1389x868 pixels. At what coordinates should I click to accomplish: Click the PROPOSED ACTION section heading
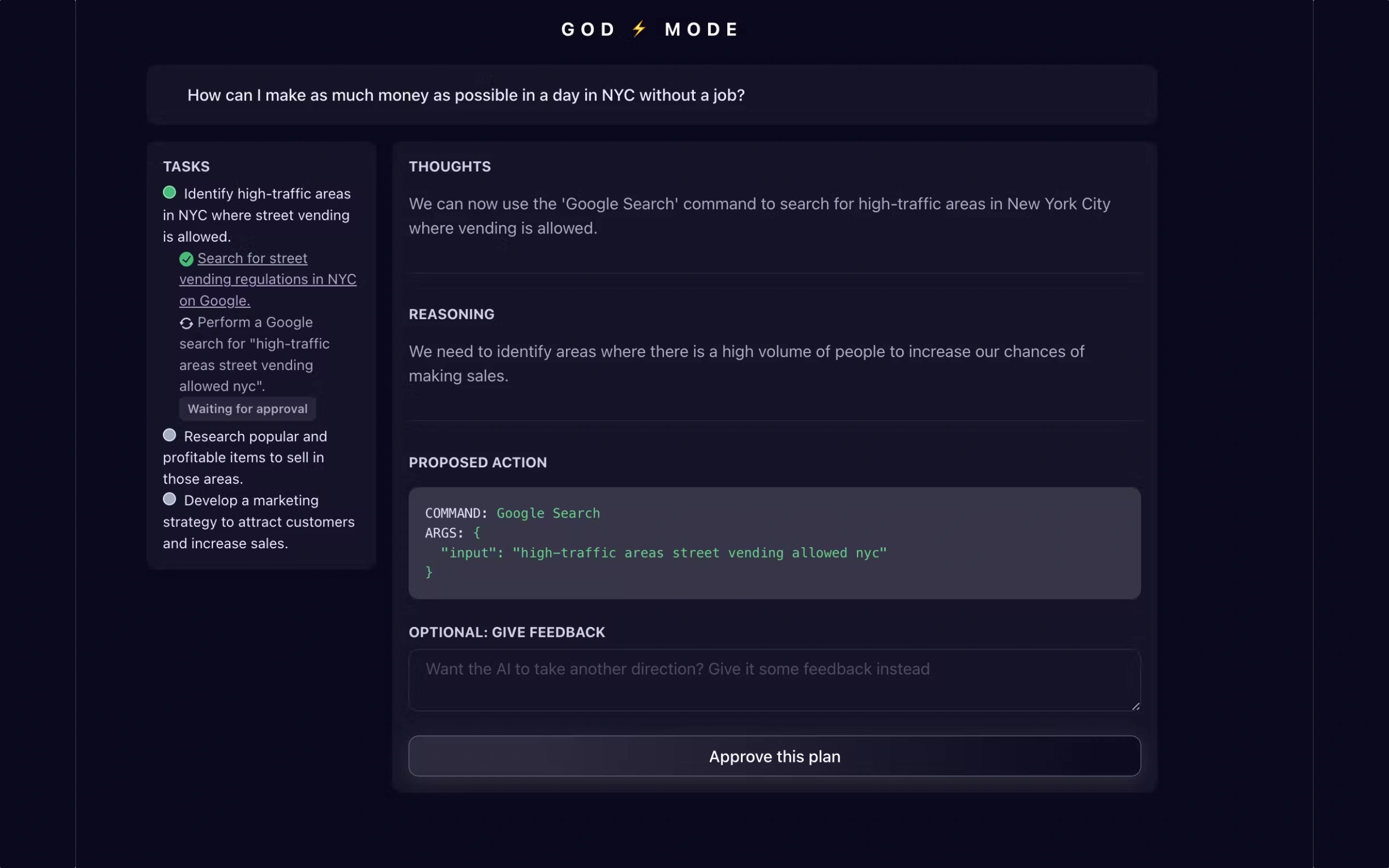pyautogui.click(x=477, y=462)
